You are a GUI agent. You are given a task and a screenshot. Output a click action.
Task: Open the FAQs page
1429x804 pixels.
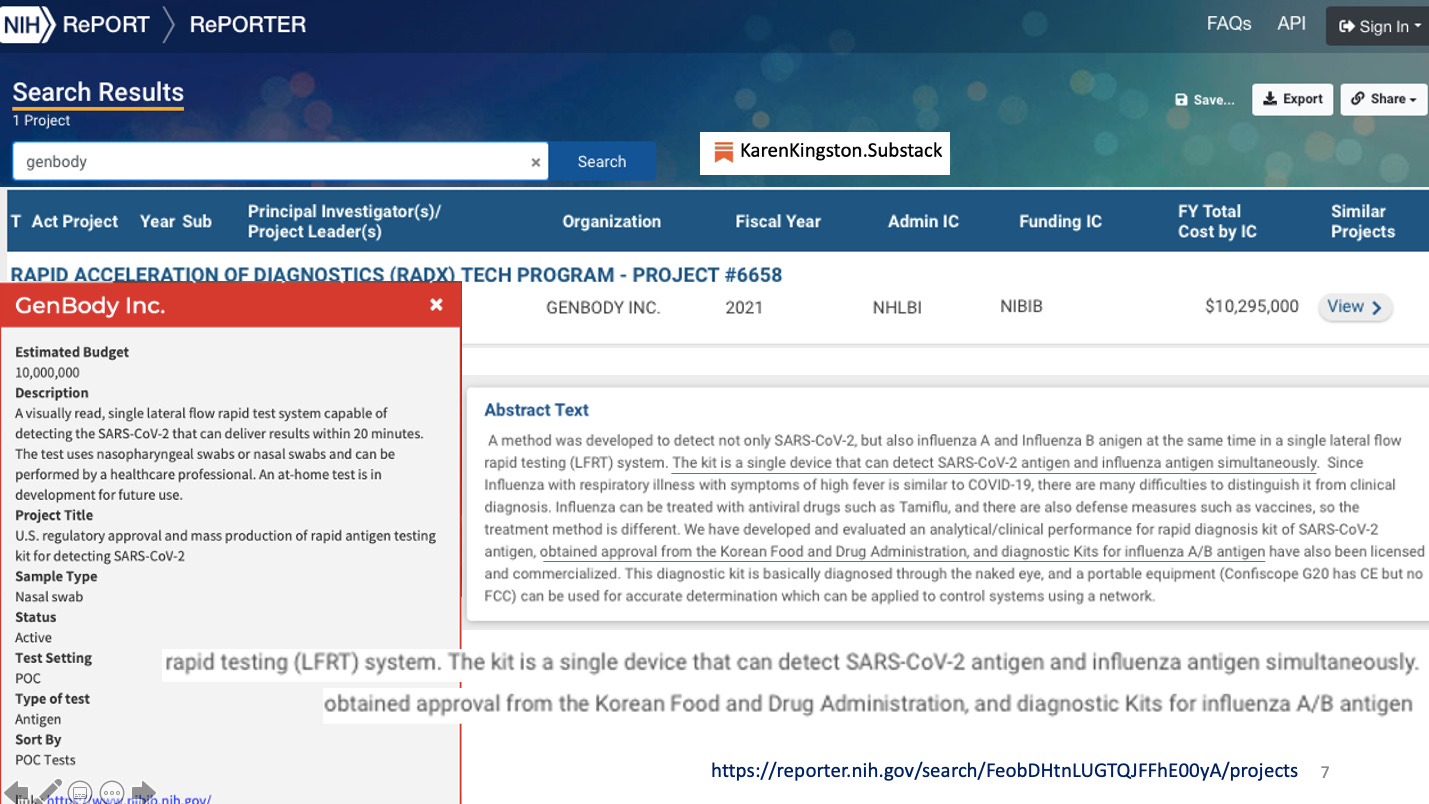tap(1229, 23)
